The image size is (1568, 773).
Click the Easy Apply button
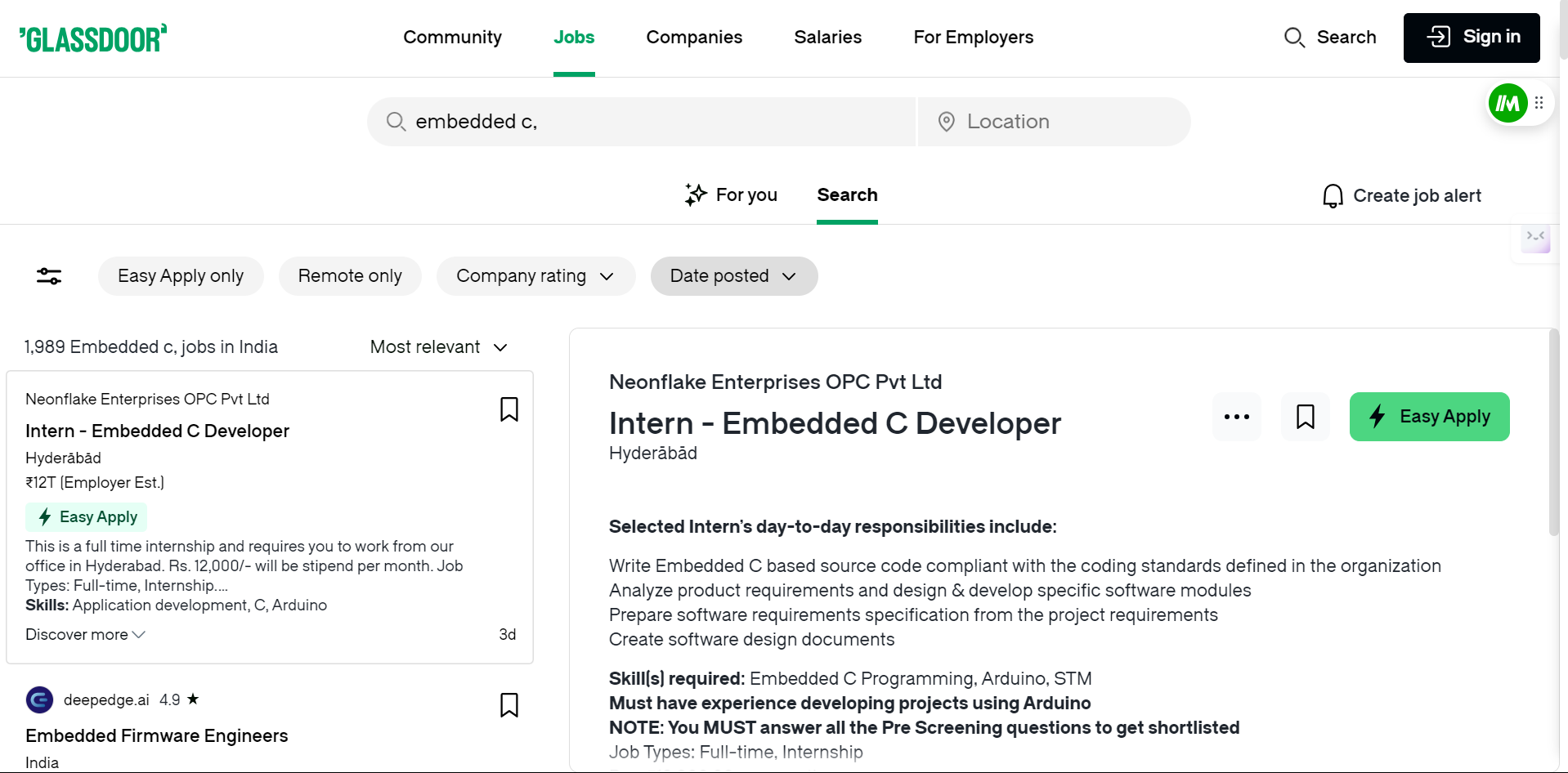(1429, 417)
